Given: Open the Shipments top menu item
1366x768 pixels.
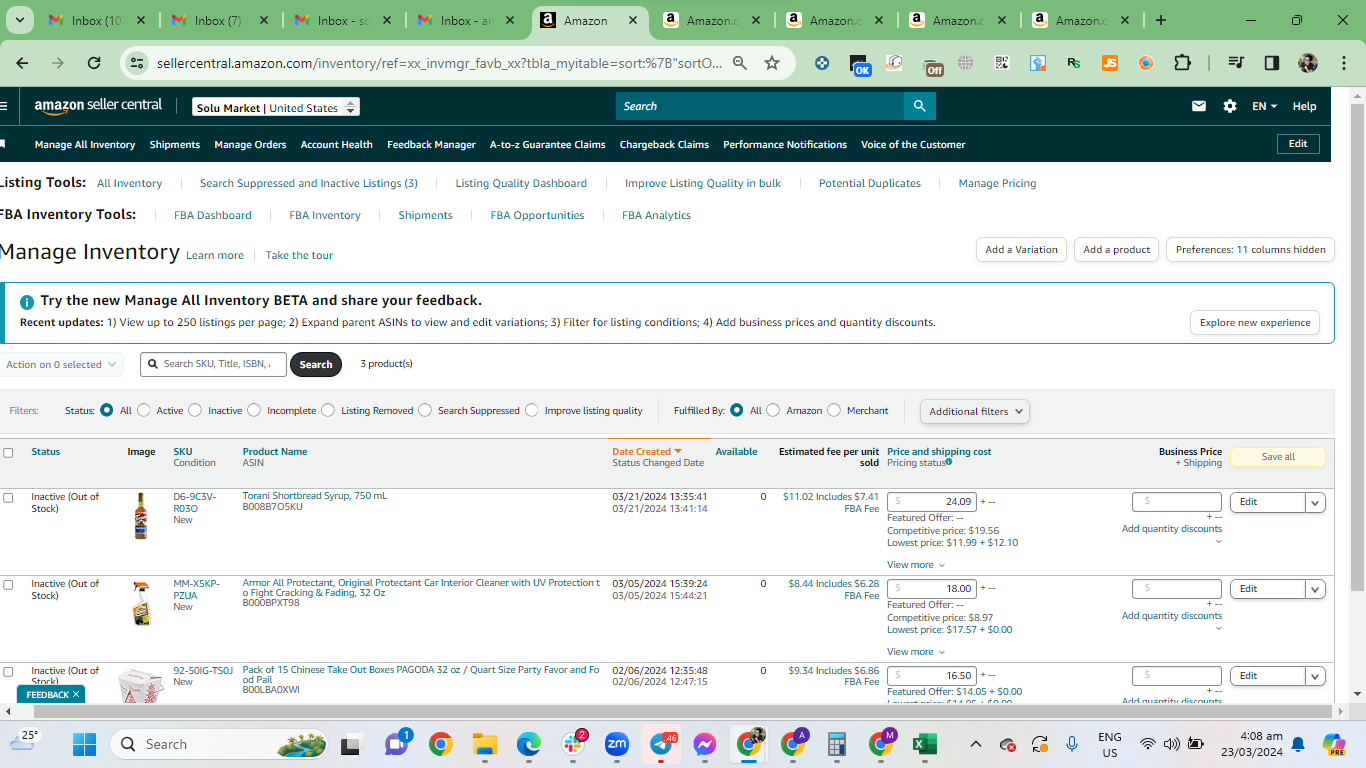Looking at the screenshot, I should tap(175, 144).
